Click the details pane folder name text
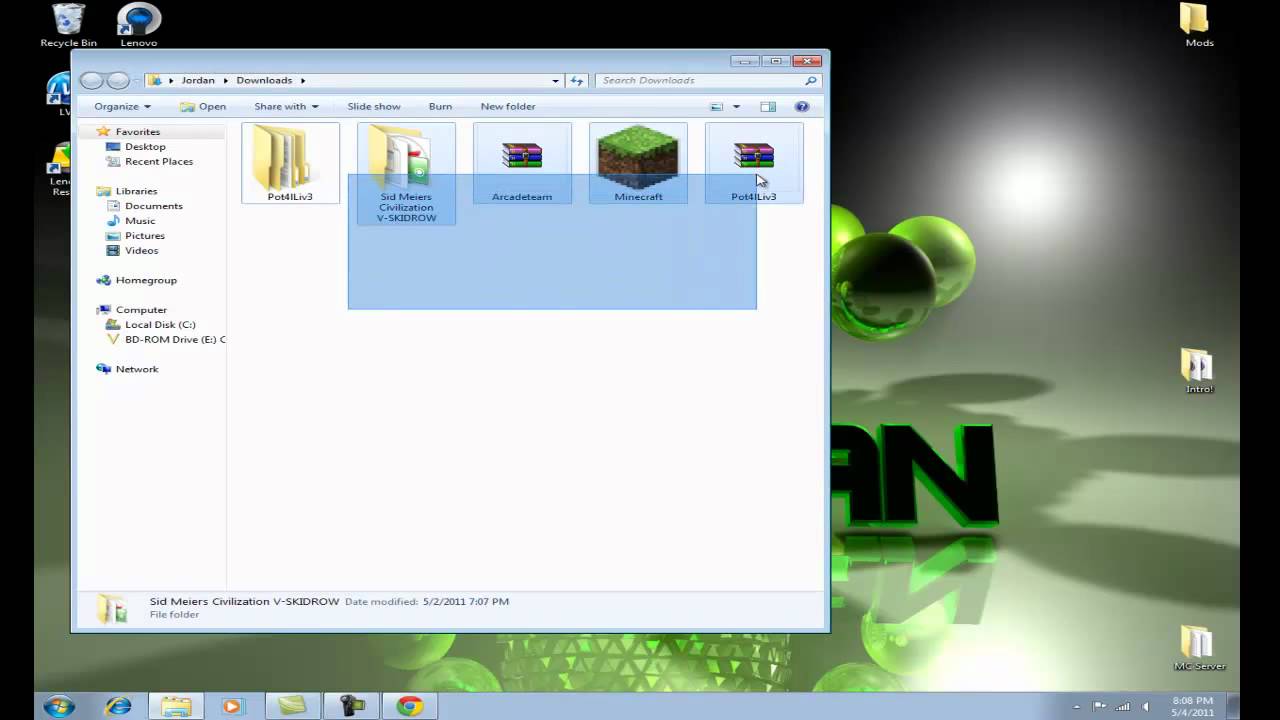Screen dimensions: 1280x720 pyautogui.click(x=244, y=601)
